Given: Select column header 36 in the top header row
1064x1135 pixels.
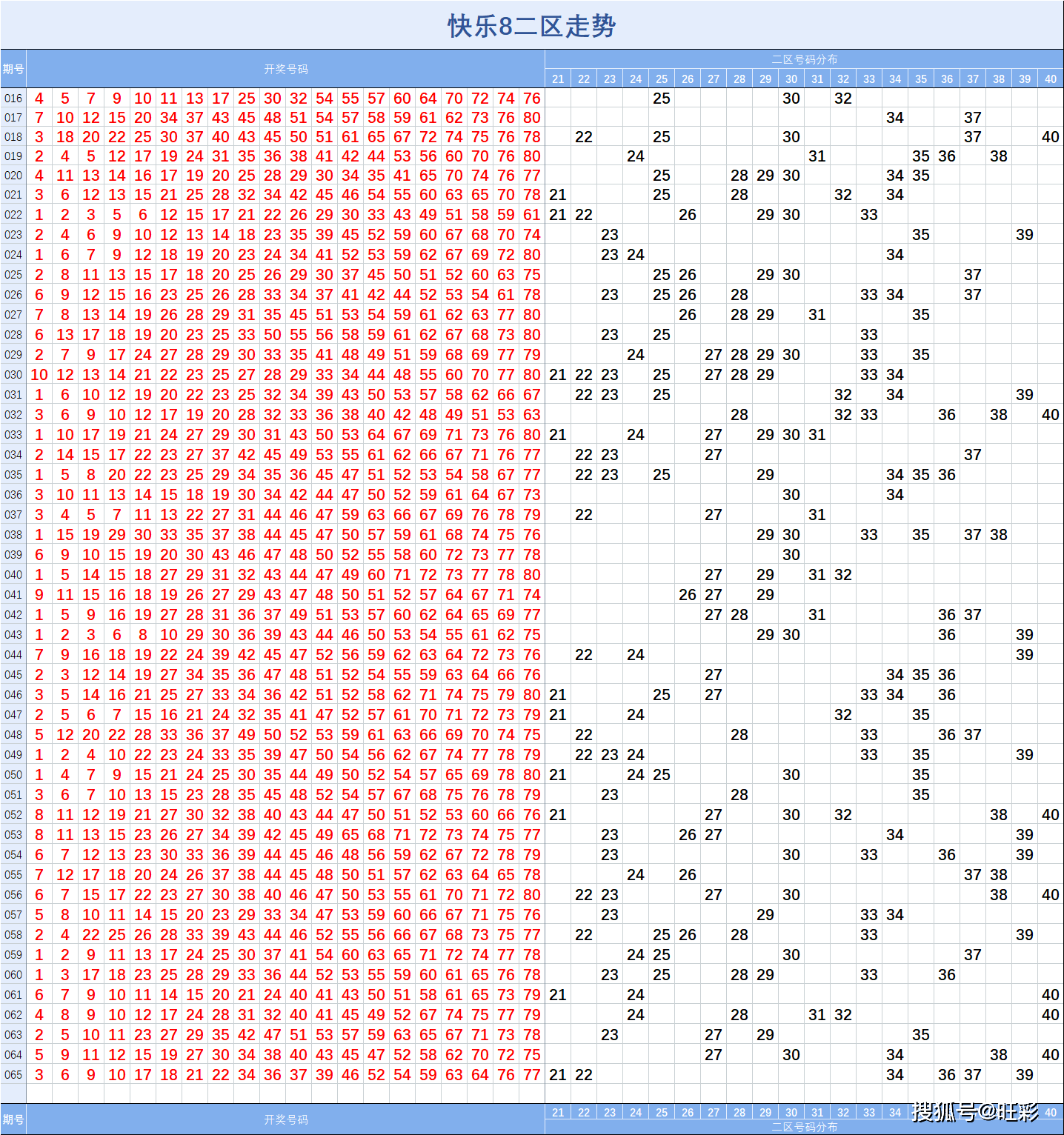Looking at the screenshot, I should pyautogui.click(x=947, y=79).
